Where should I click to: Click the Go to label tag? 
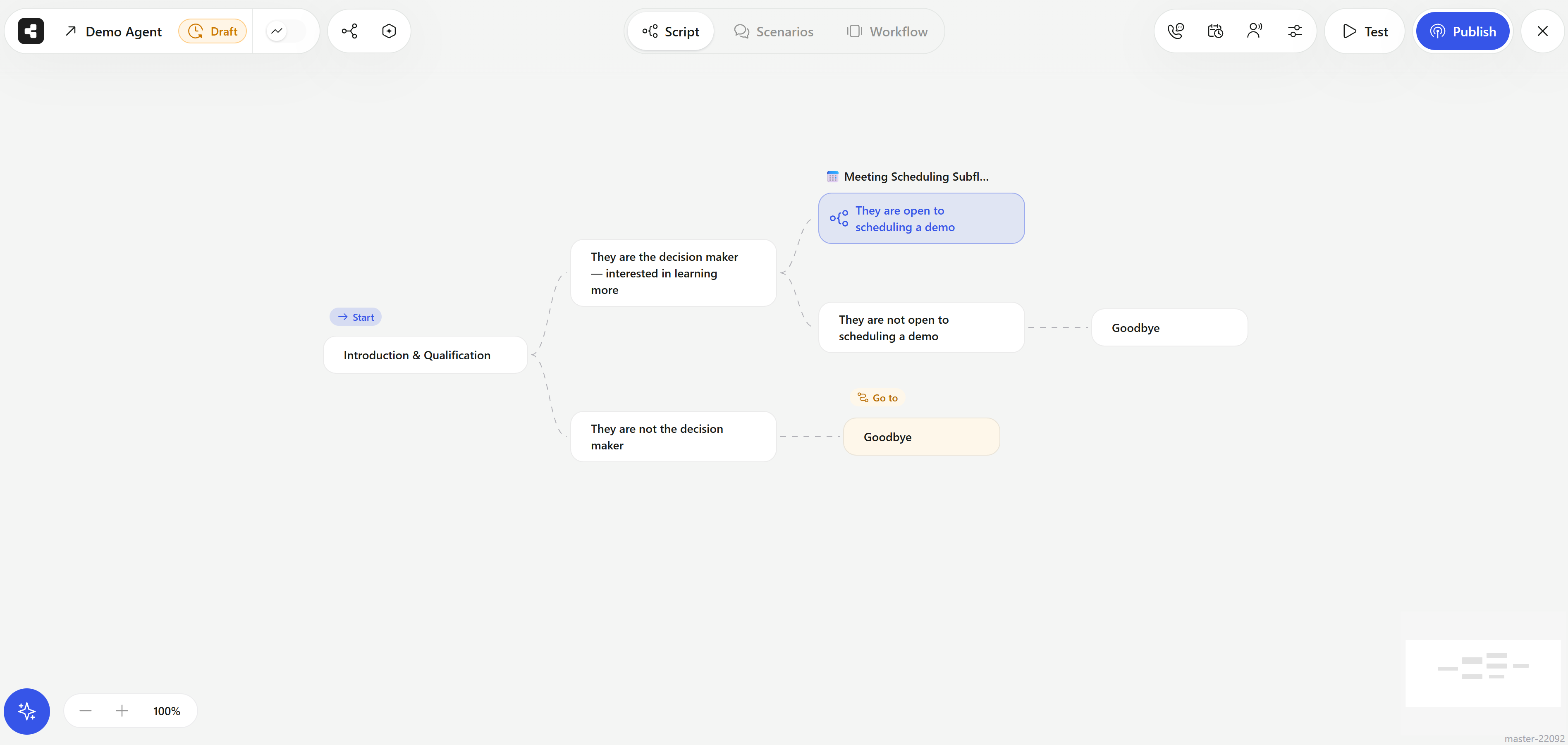click(x=877, y=398)
